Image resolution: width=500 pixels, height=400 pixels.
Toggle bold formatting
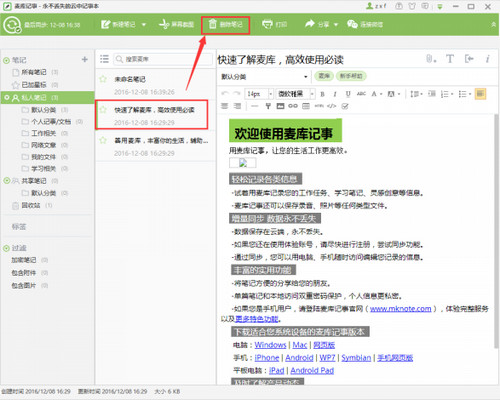[x=322, y=94]
